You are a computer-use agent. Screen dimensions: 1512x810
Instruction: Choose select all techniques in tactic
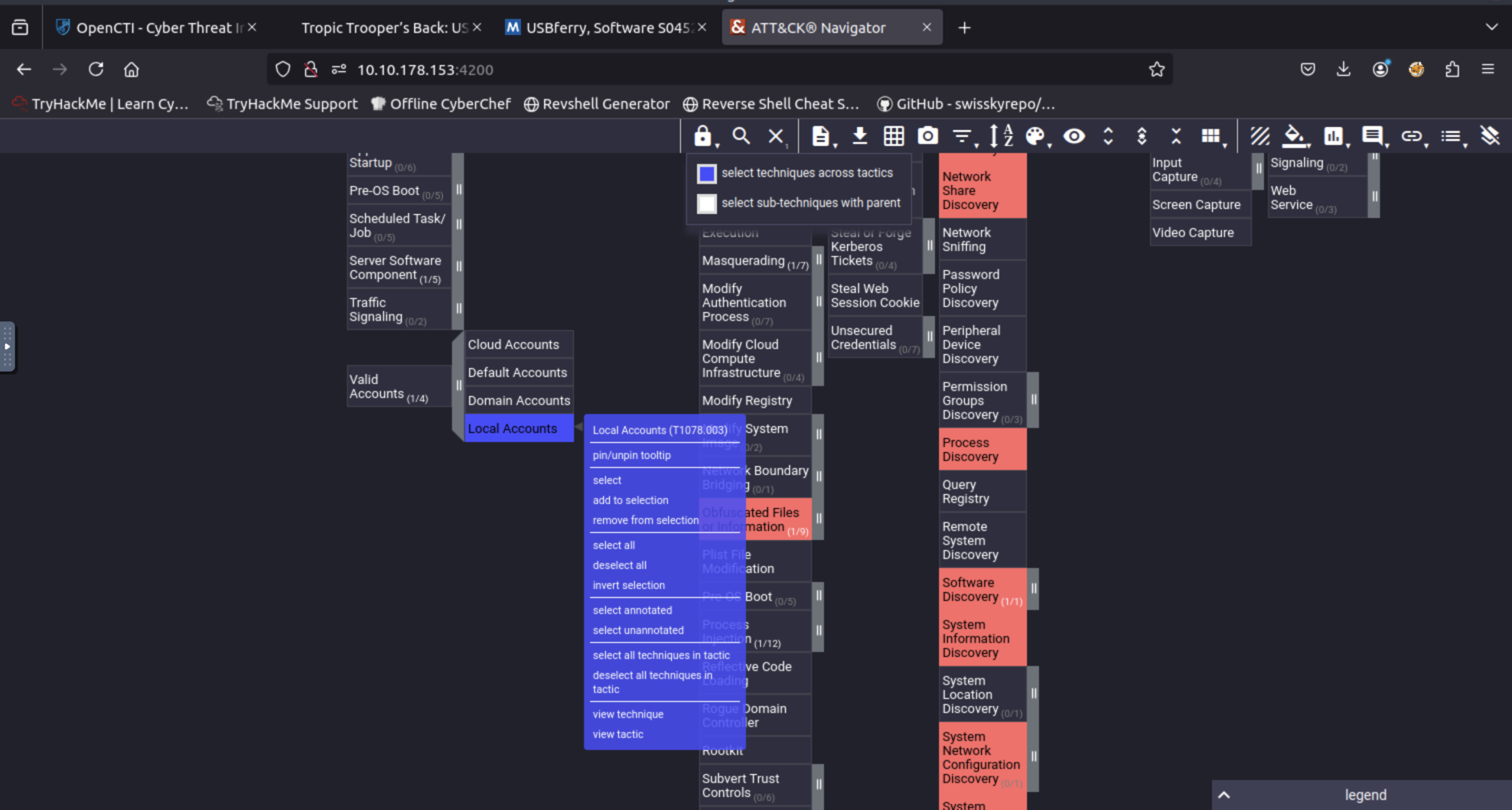click(x=661, y=655)
